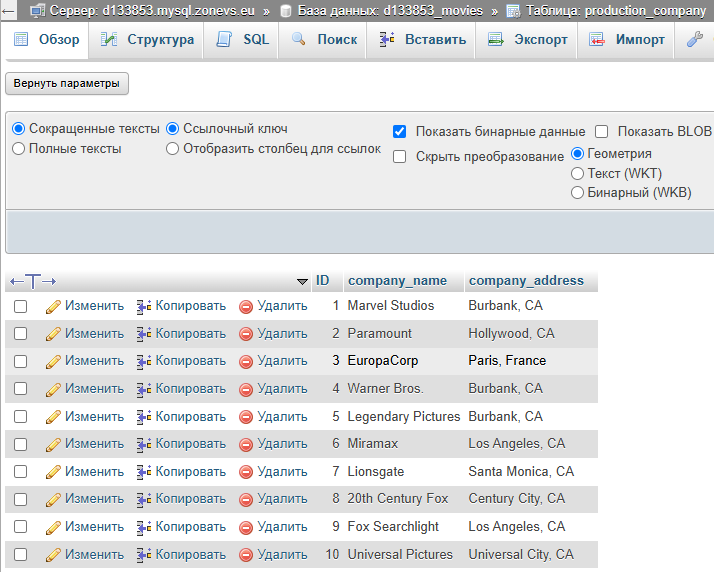The height and width of the screenshot is (572, 714).
Task: Click the server icon in breadcrumb
Action: pos(37,10)
